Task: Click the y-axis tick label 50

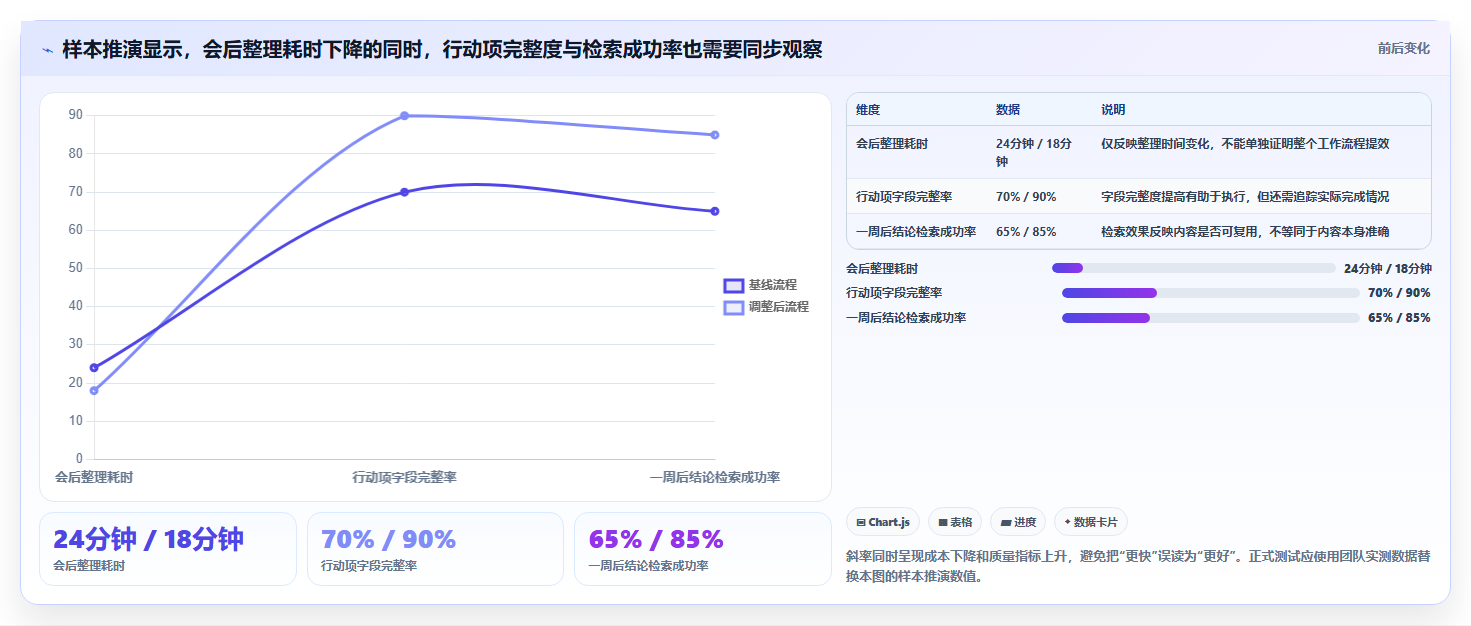Action: tap(76, 268)
